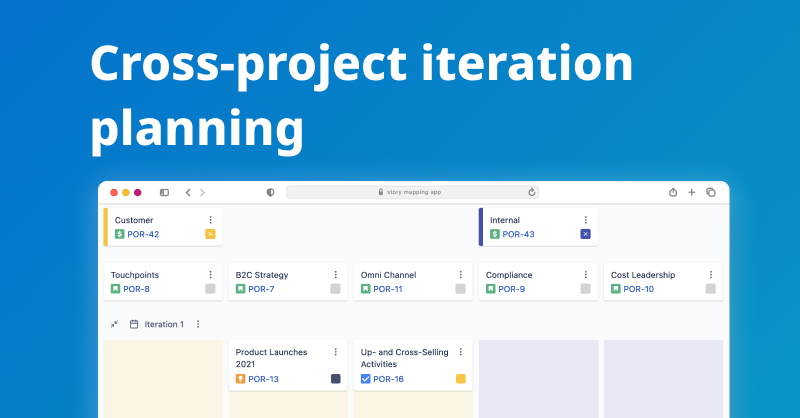The height and width of the screenshot is (418, 800).
Task: Select the Cost Leadership card title
Action: tap(643, 275)
